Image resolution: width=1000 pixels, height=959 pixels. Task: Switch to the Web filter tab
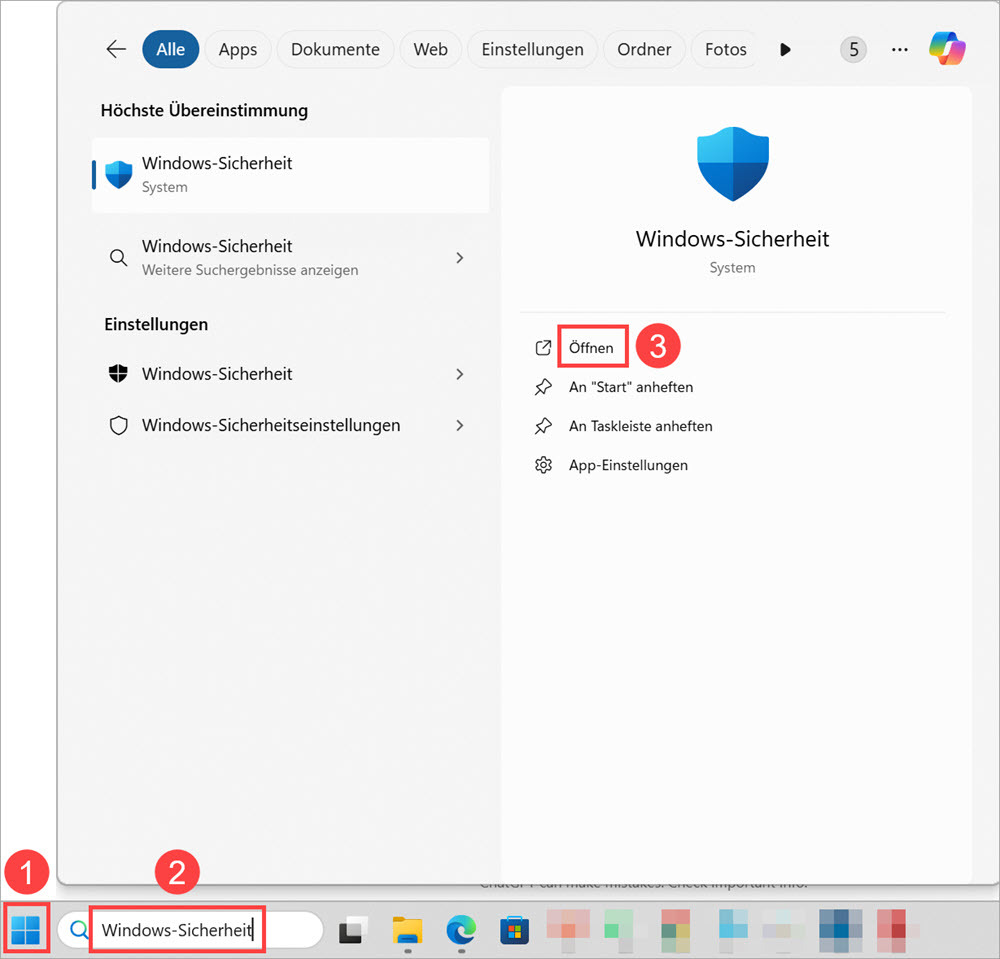430,49
